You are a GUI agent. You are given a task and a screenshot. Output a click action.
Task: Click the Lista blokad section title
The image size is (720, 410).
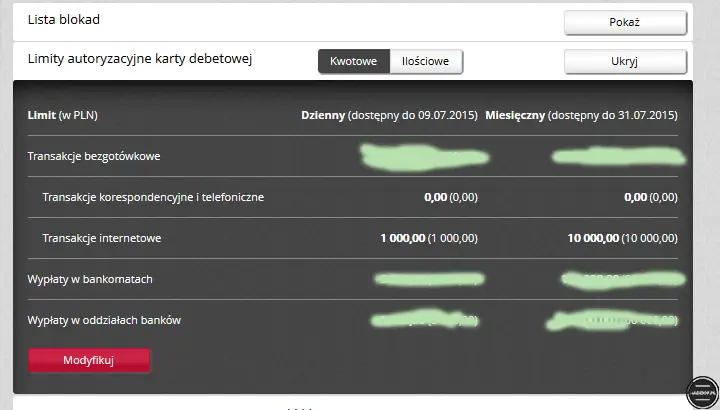[x=64, y=19]
